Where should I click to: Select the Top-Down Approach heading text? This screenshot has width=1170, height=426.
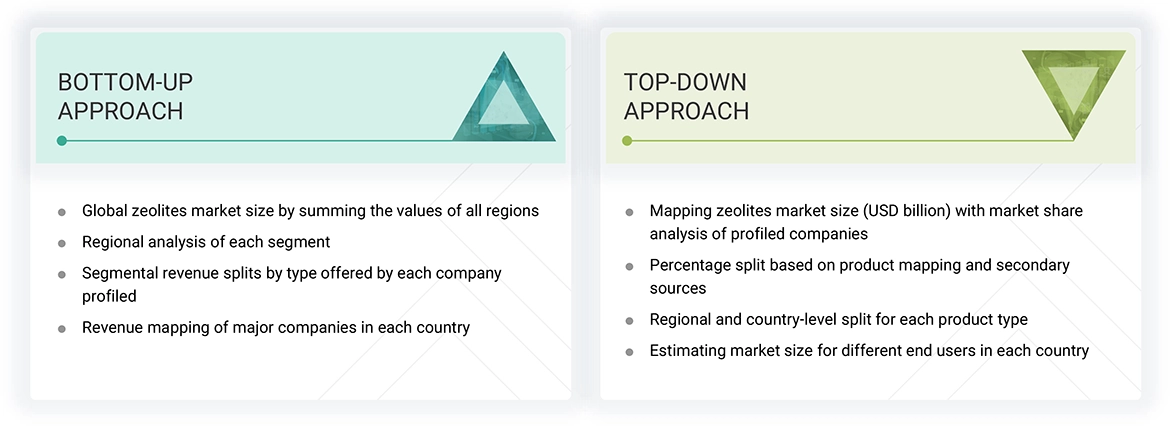[x=686, y=96]
